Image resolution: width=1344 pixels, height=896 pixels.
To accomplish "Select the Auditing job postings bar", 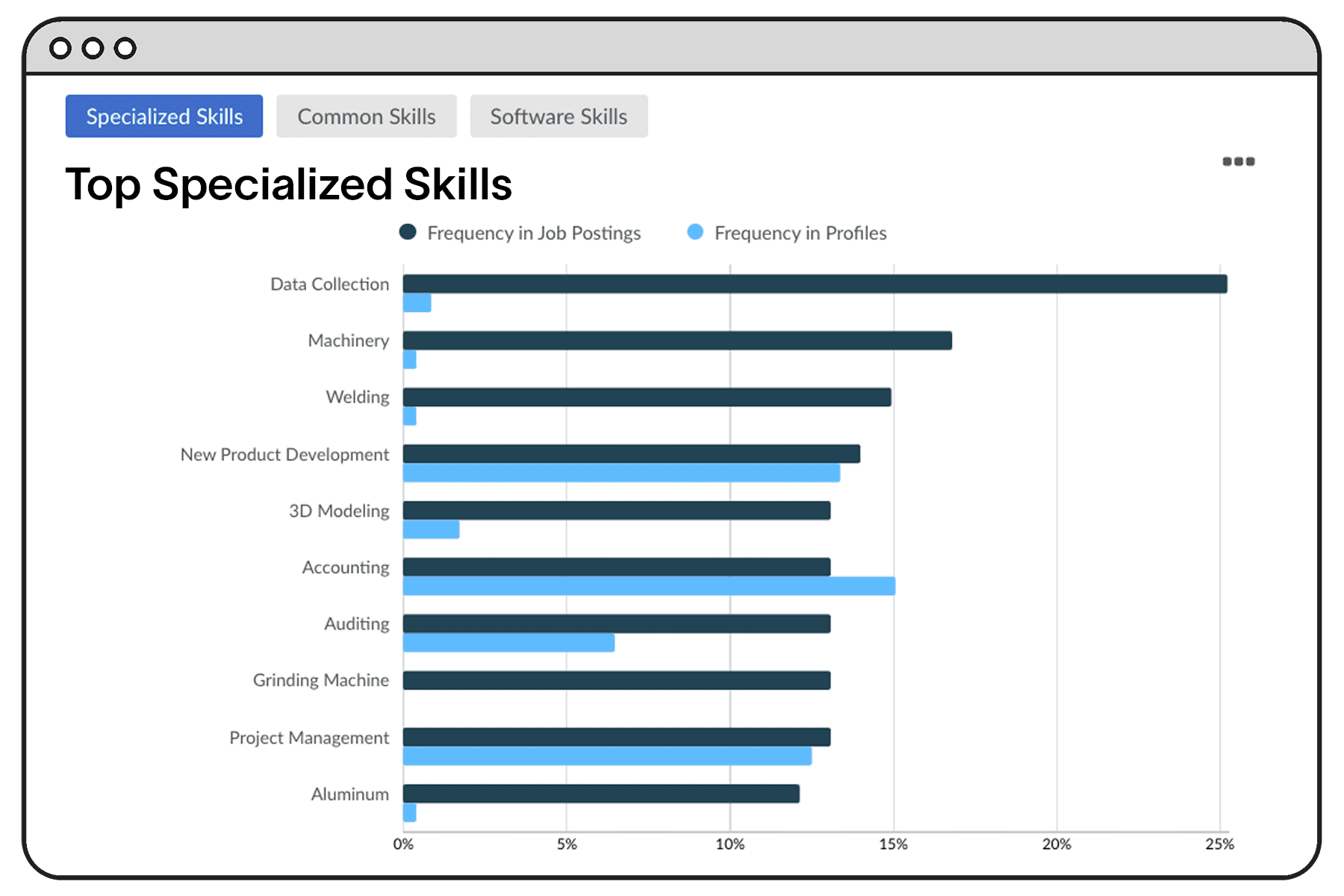I will pos(617,623).
